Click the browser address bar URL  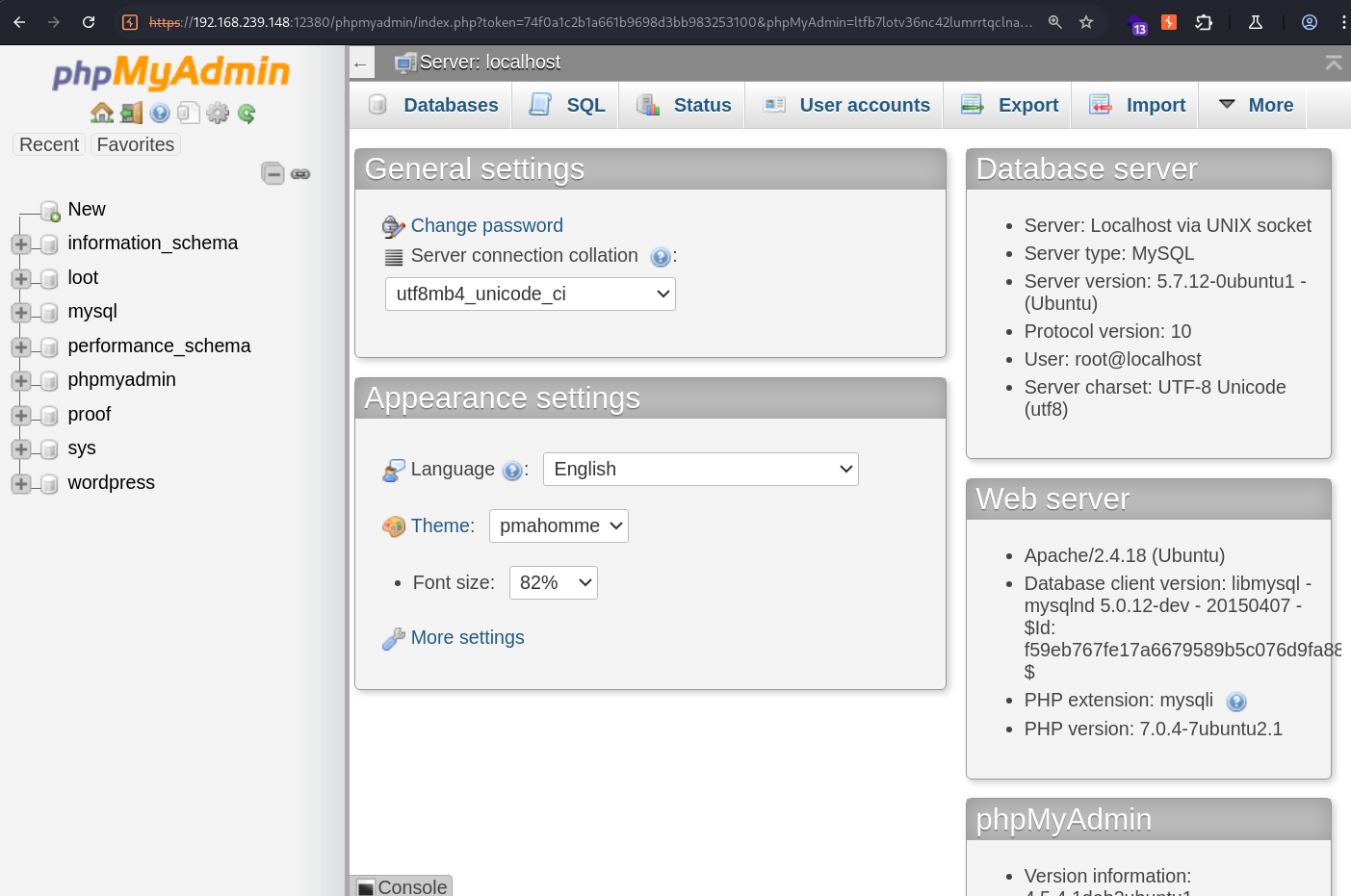point(590,22)
